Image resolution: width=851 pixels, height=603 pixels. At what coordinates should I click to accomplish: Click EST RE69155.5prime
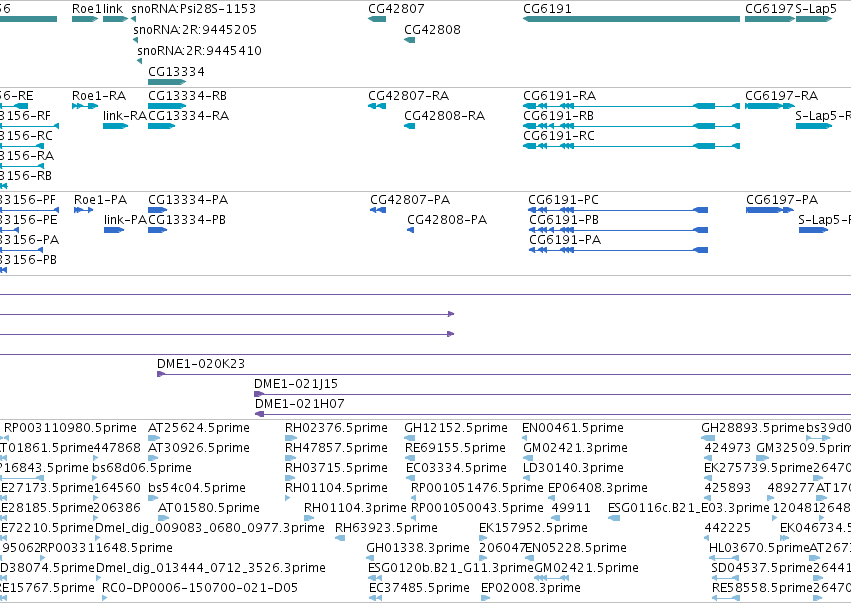point(455,448)
